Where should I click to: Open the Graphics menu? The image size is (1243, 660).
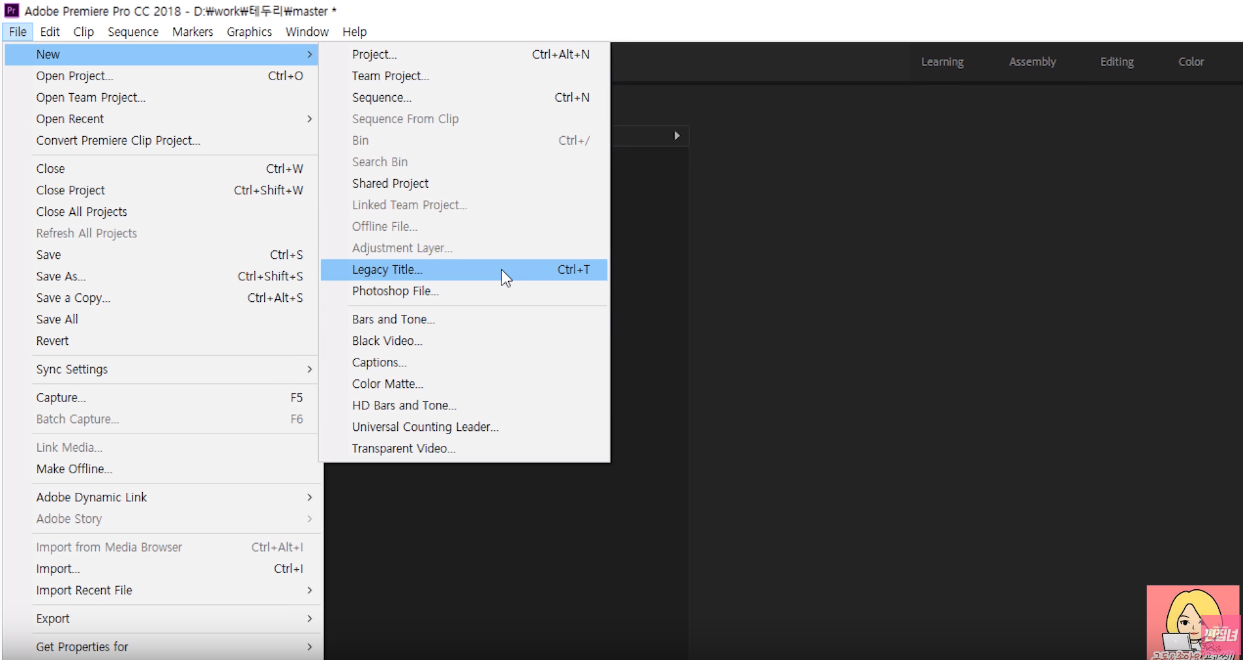pyautogui.click(x=249, y=32)
